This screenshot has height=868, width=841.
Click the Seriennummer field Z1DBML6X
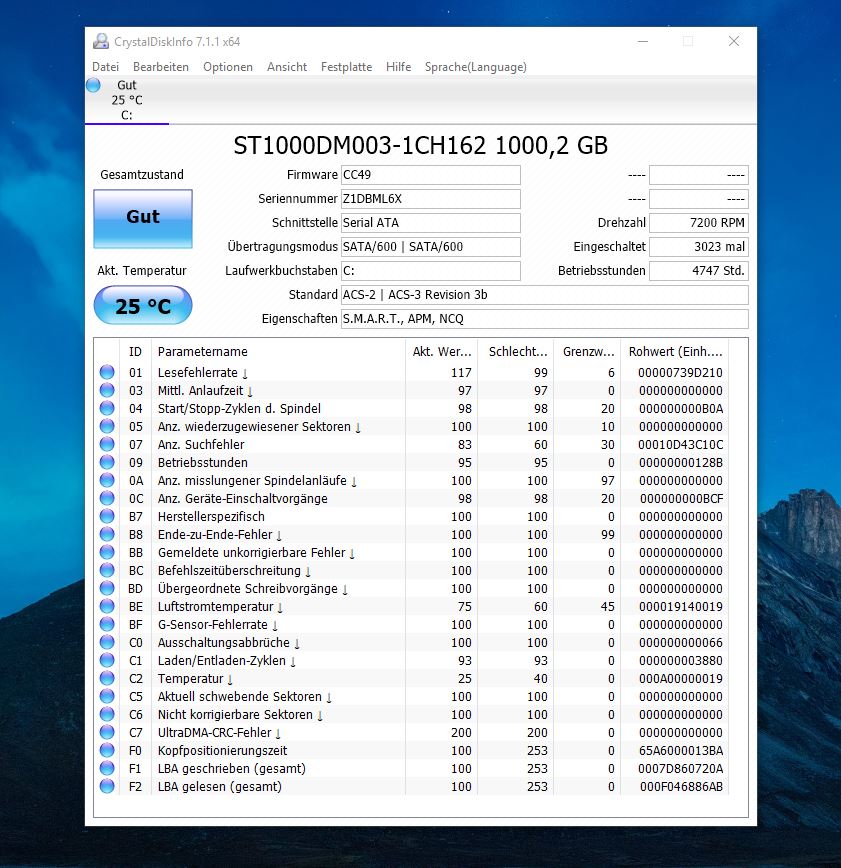click(x=431, y=199)
